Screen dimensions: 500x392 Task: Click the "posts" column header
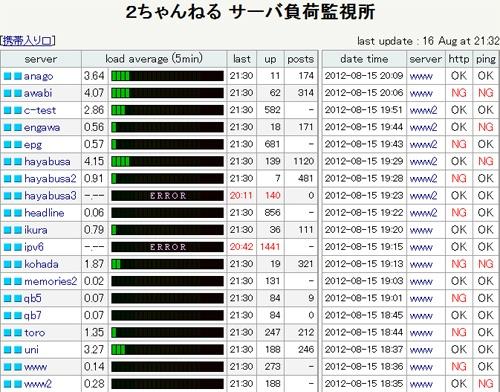pos(301,59)
